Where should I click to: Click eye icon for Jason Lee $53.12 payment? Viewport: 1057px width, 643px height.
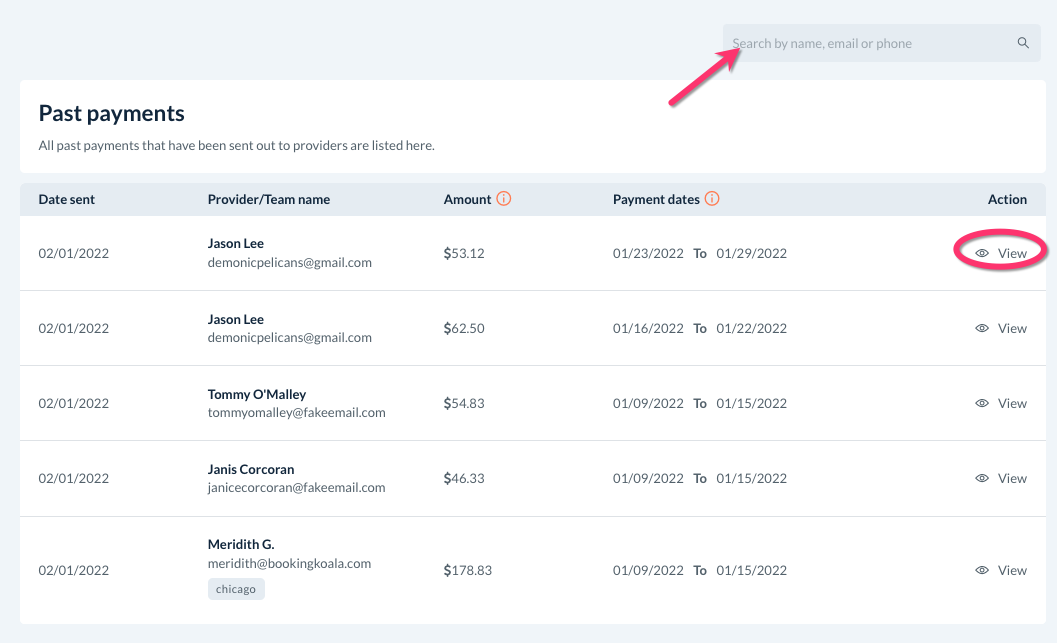(982, 254)
